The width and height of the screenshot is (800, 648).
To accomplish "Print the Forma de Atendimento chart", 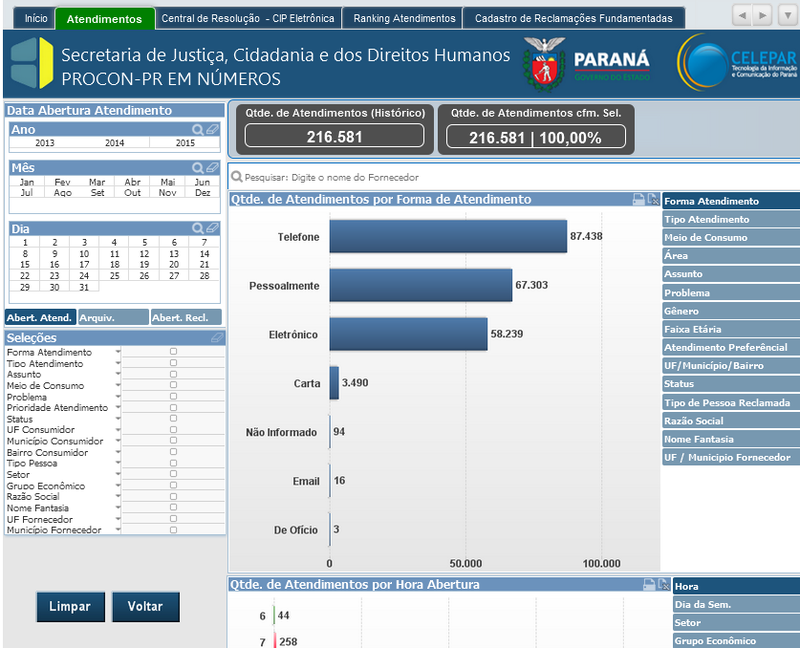I will pos(638,200).
